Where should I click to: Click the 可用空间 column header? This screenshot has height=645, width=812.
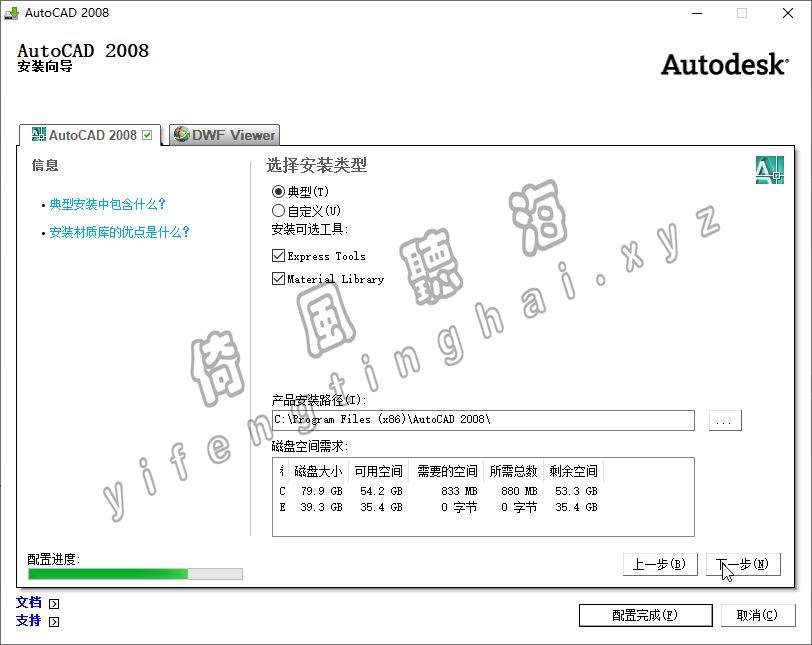379,471
